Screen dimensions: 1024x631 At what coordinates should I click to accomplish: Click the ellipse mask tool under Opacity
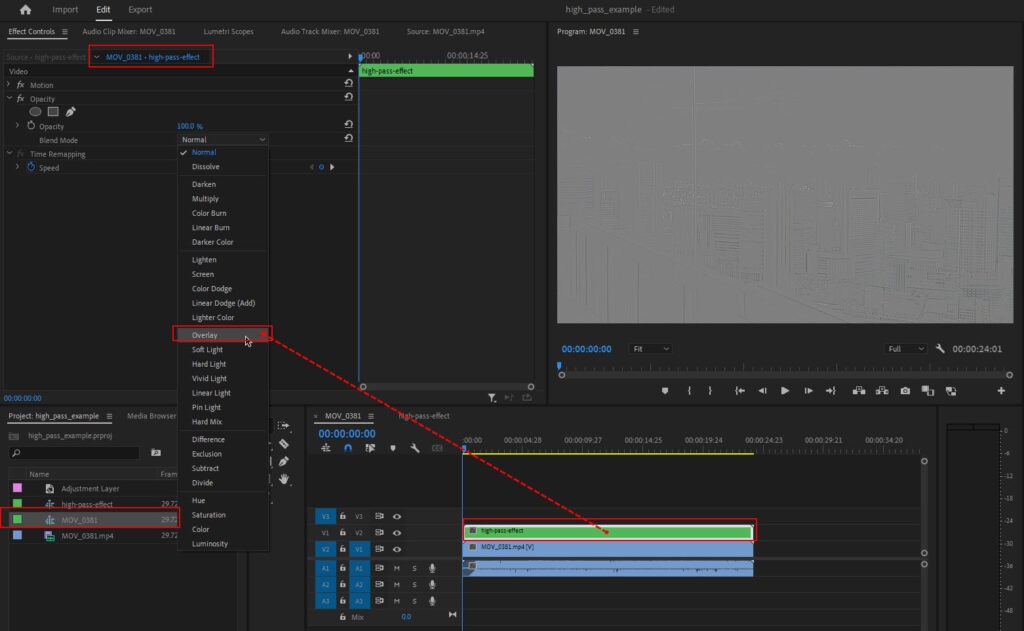pyautogui.click(x=35, y=112)
